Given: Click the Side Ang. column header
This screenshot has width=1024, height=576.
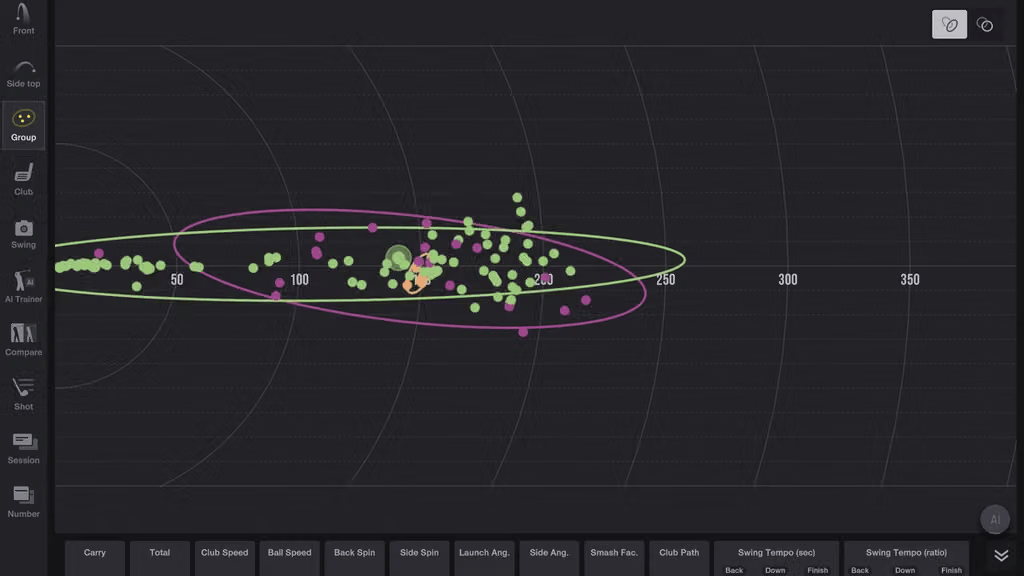Looking at the screenshot, I should coord(549,558).
